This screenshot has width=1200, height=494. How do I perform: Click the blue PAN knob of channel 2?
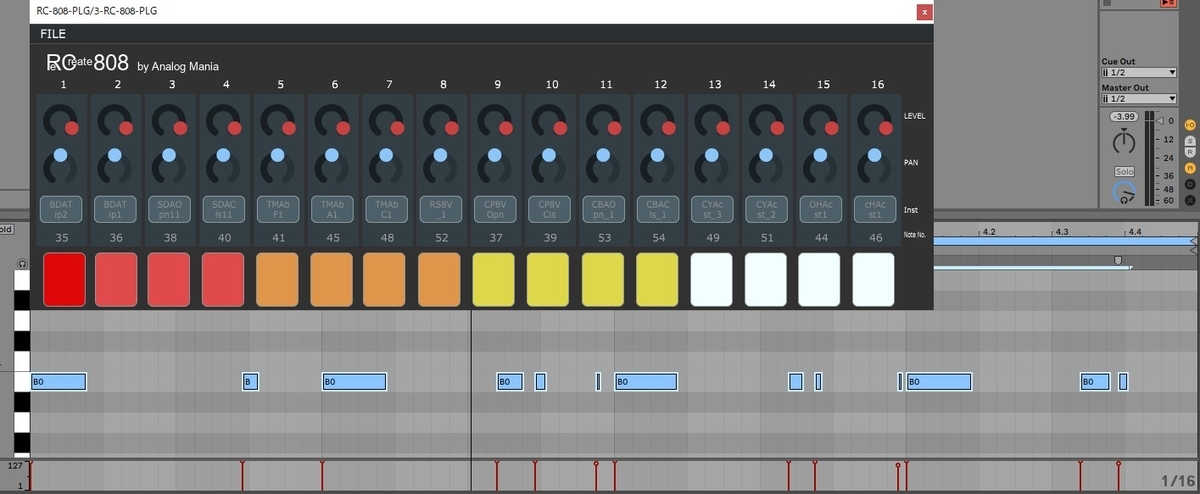pos(114,155)
